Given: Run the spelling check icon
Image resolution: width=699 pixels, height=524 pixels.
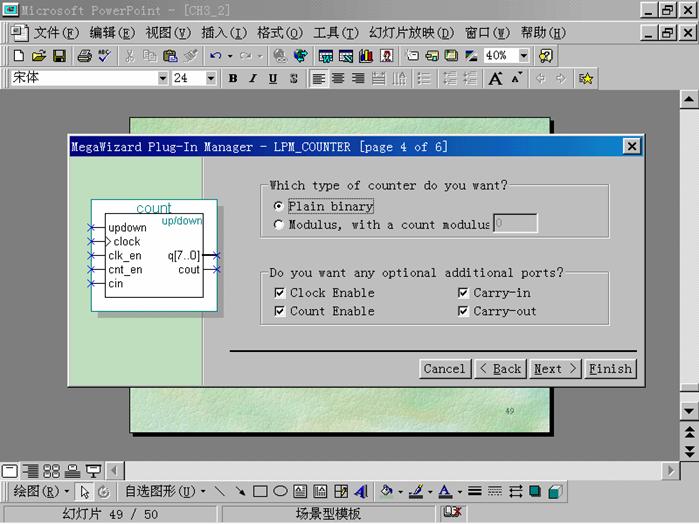Looking at the screenshot, I should click(x=105, y=56).
